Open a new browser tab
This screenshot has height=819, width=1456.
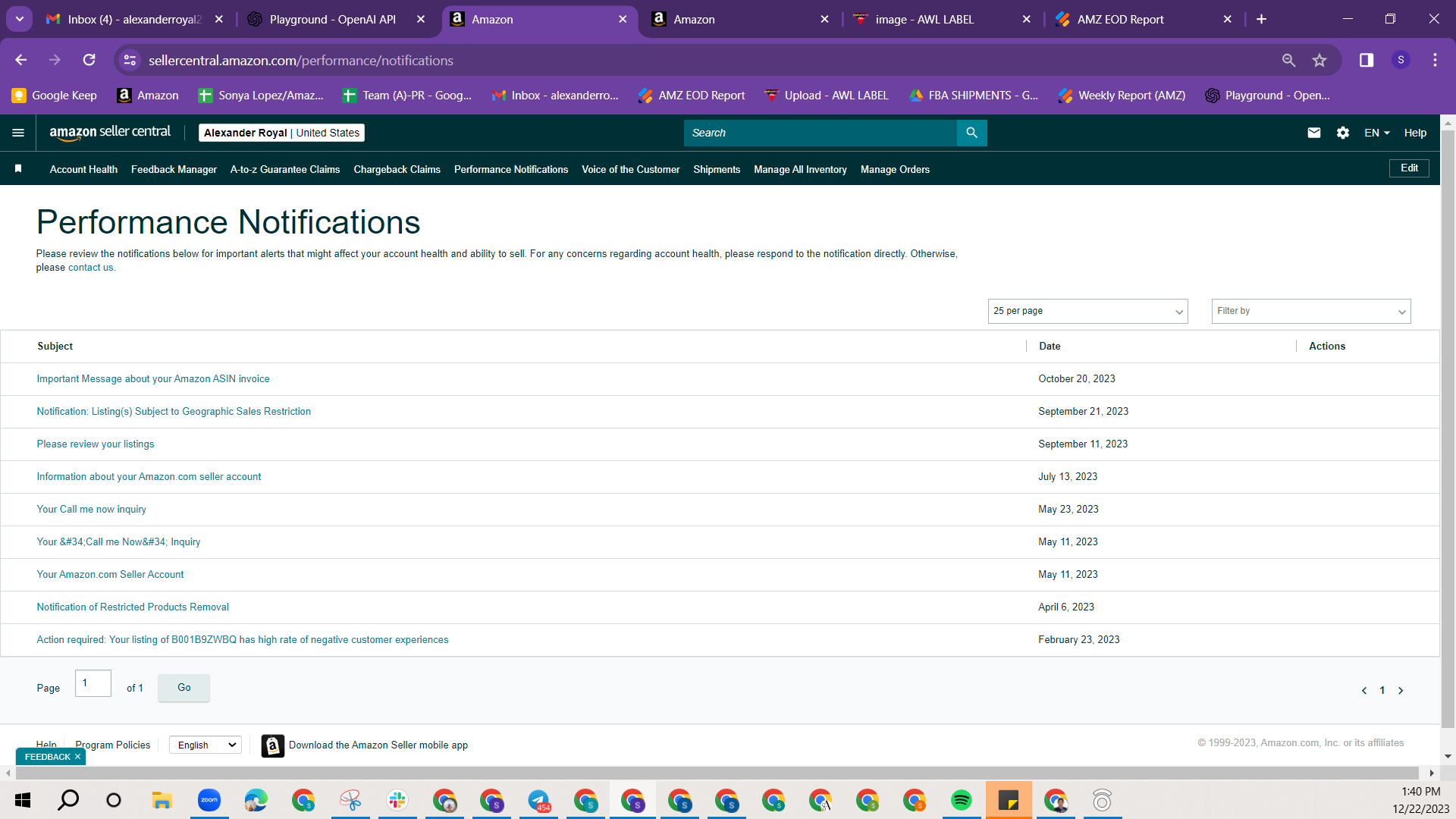click(1261, 19)
